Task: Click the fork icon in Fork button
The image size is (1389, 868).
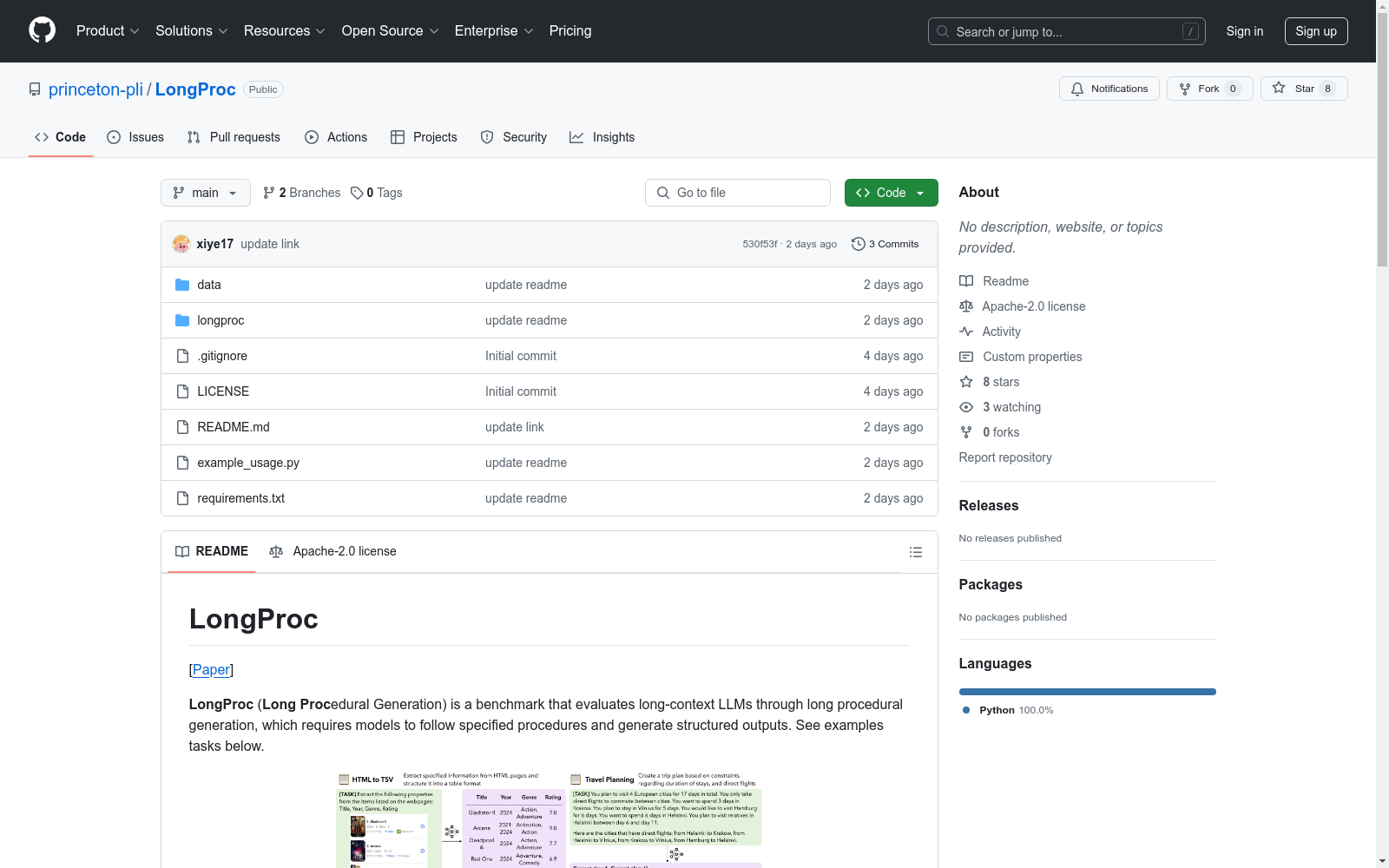Action: click(1185, 89)
